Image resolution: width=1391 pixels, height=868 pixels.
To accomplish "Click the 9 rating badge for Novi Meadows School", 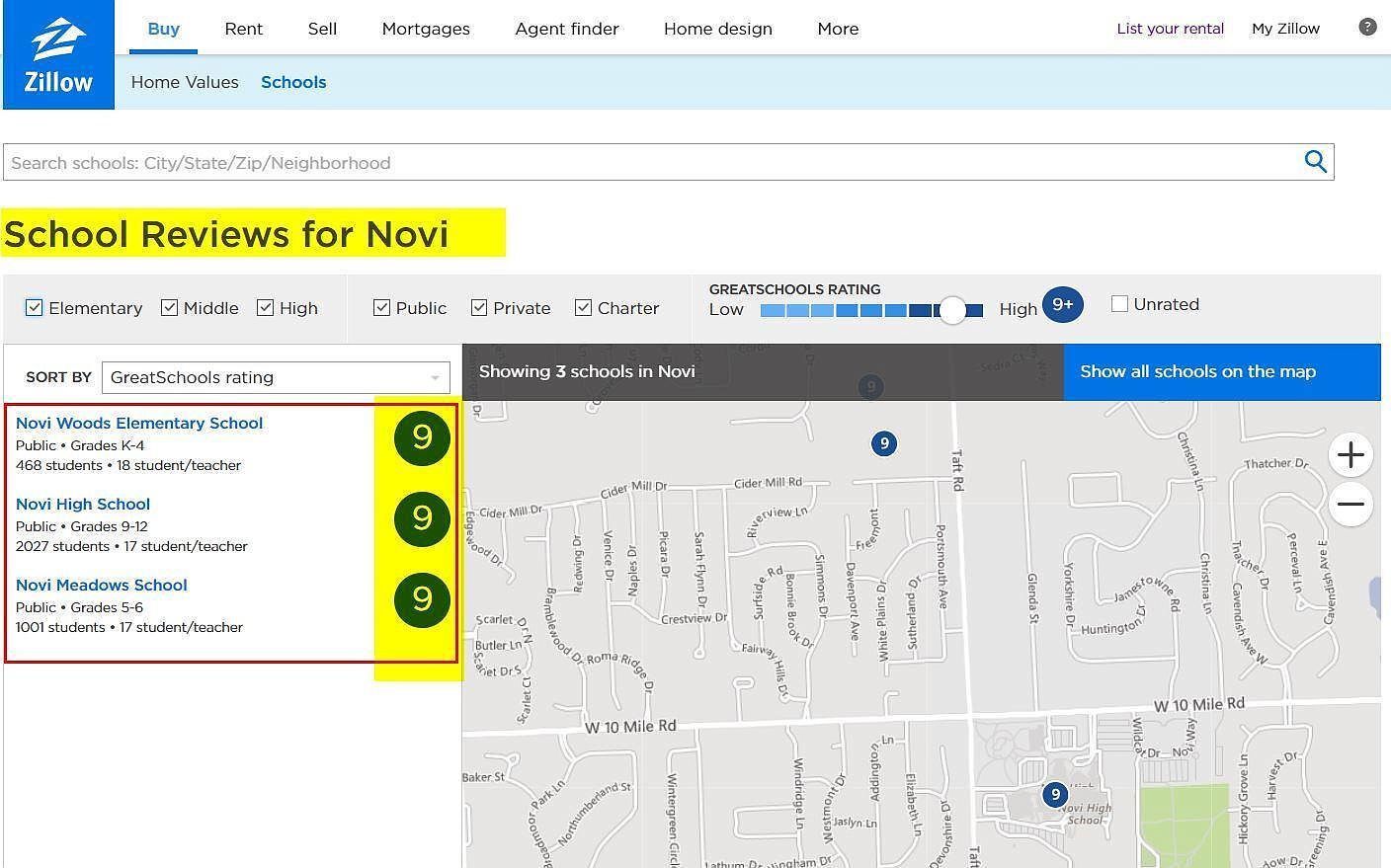I will tap(422, 599).
